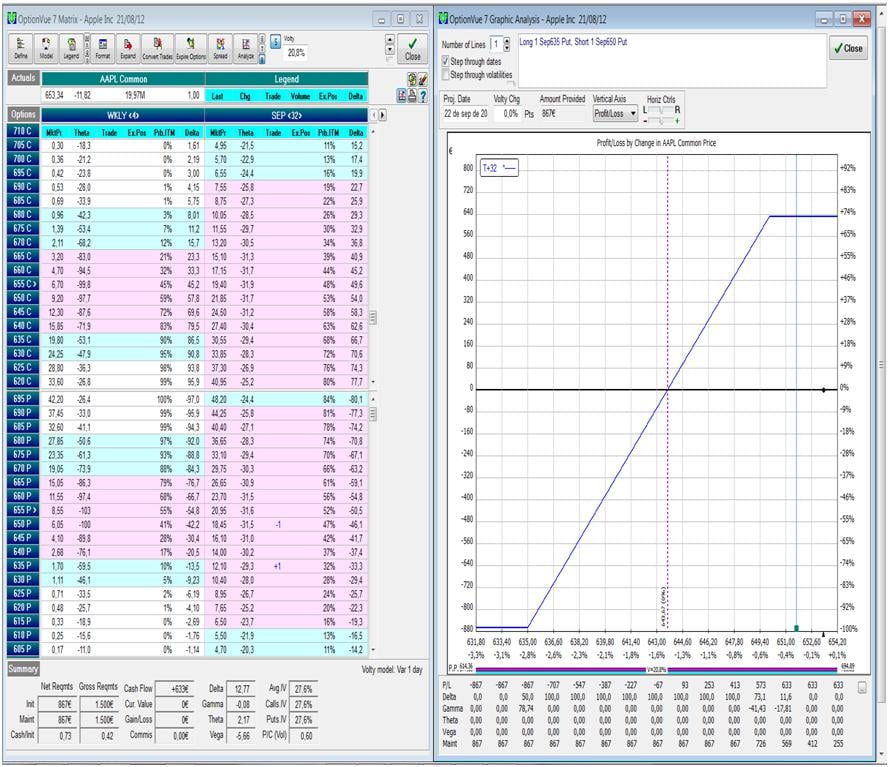889x767 pixels.
Task: Click the Number of Lines stepper
Action: (x=506, y=45)
